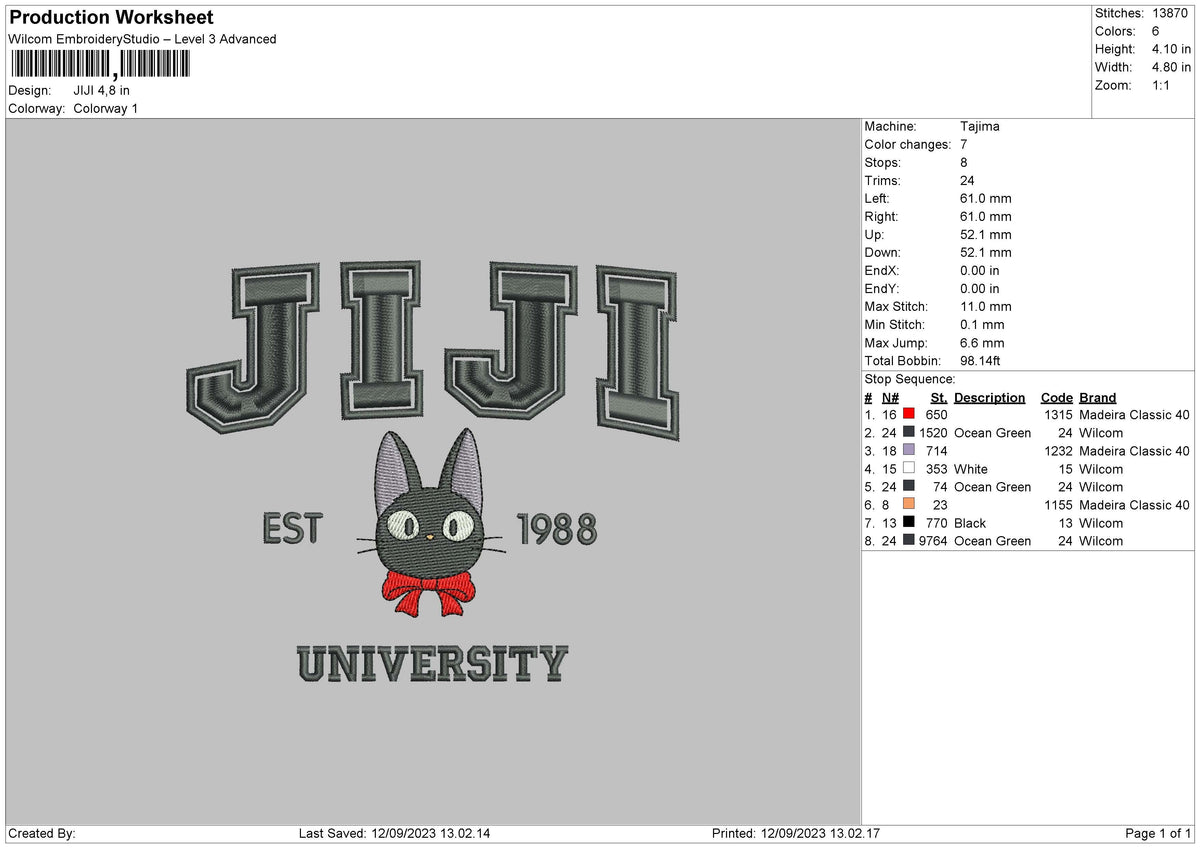Click the Description column header

pos(989,397)
